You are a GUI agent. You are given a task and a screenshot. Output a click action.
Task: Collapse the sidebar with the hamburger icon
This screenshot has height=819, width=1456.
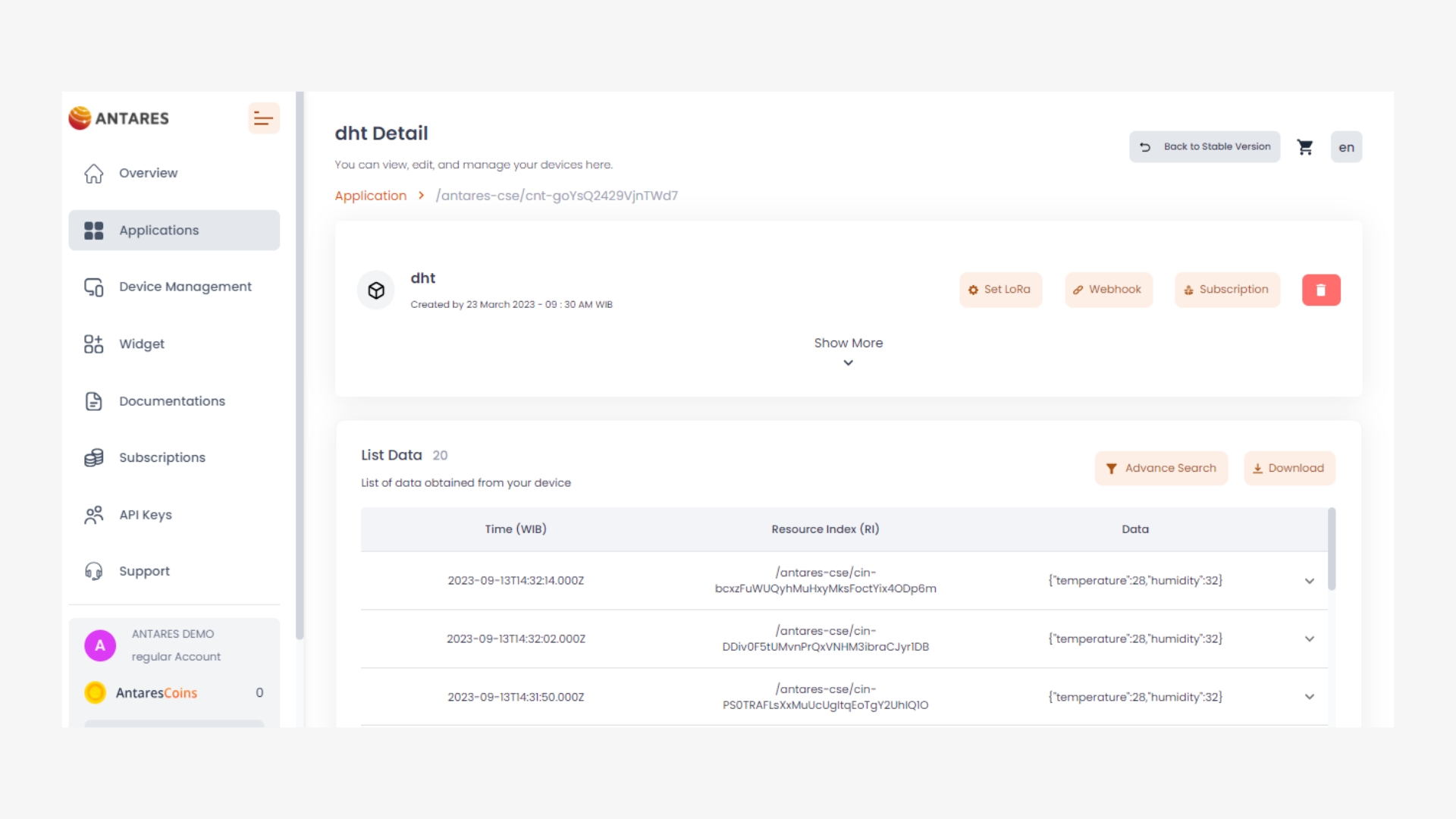tap(263, 118)
